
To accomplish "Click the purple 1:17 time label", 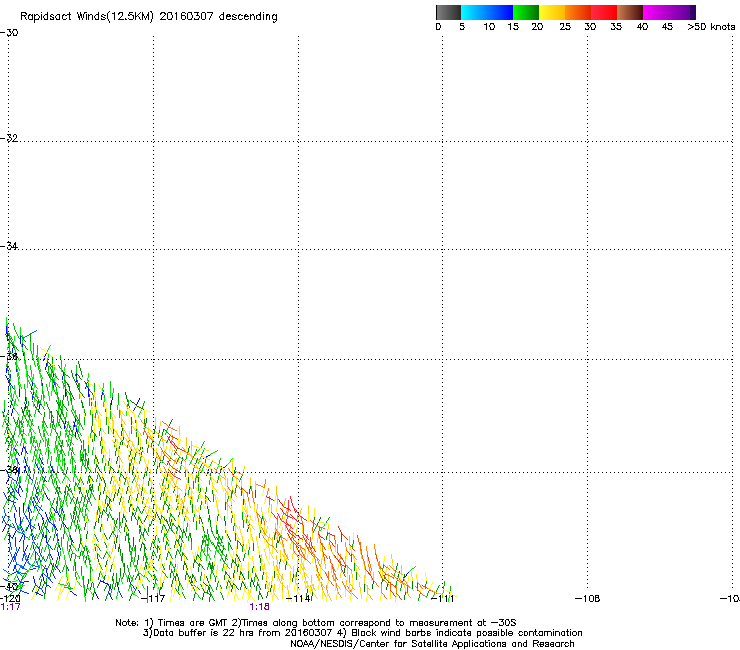I will [10, 607].
